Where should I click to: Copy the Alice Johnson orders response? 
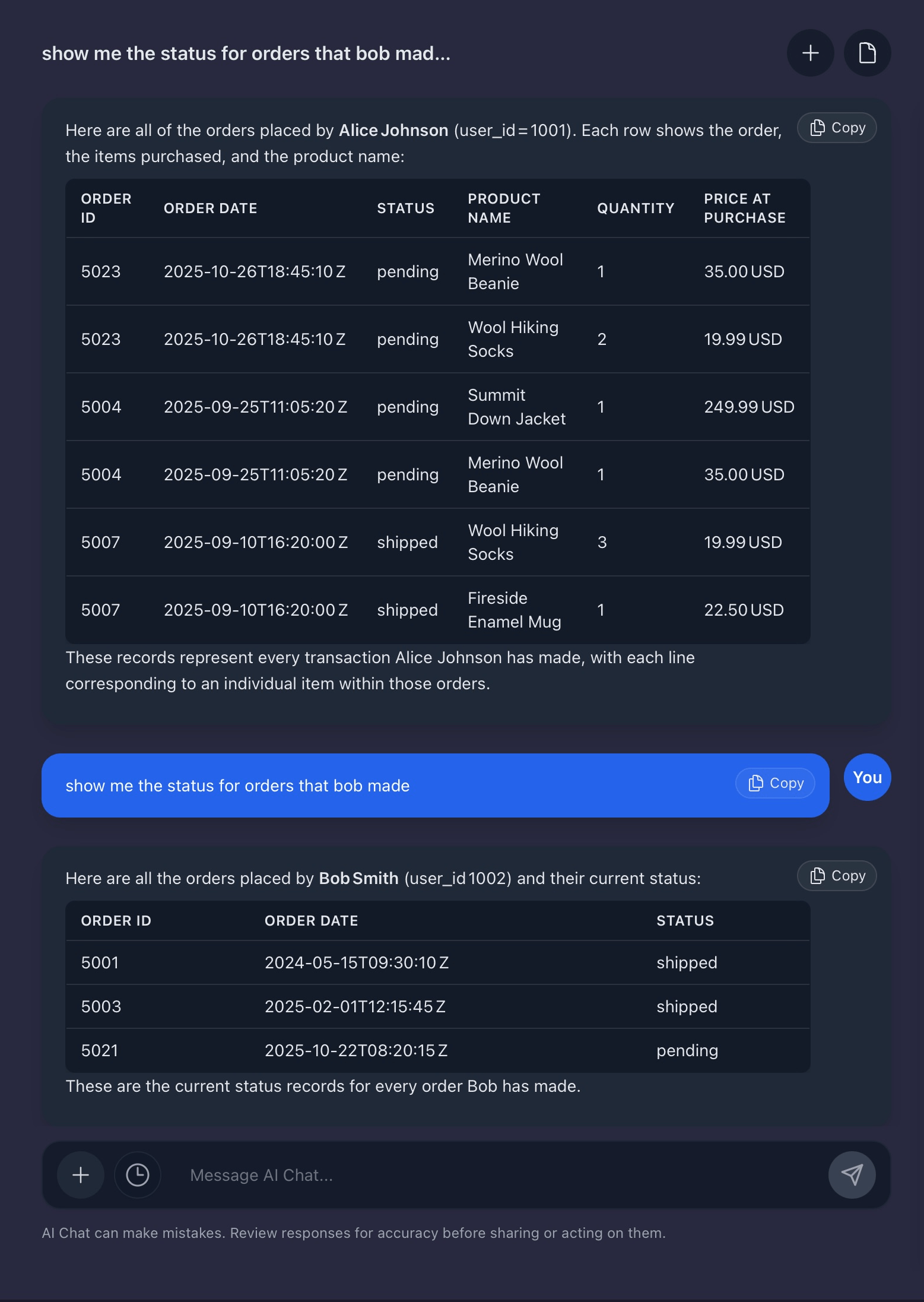[837, 128]
